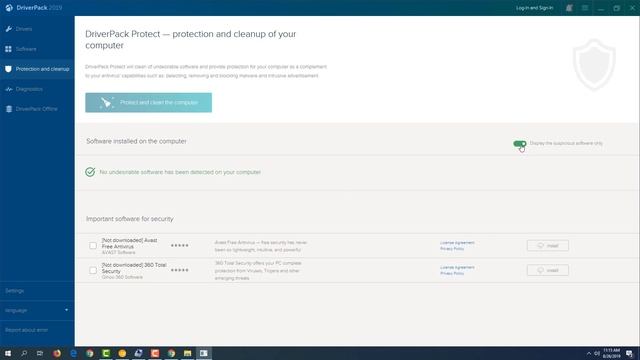Click Install button for Avast Free Antivirus
The height and width of the screenshot is (360, 640).
[x=548, y=245]
